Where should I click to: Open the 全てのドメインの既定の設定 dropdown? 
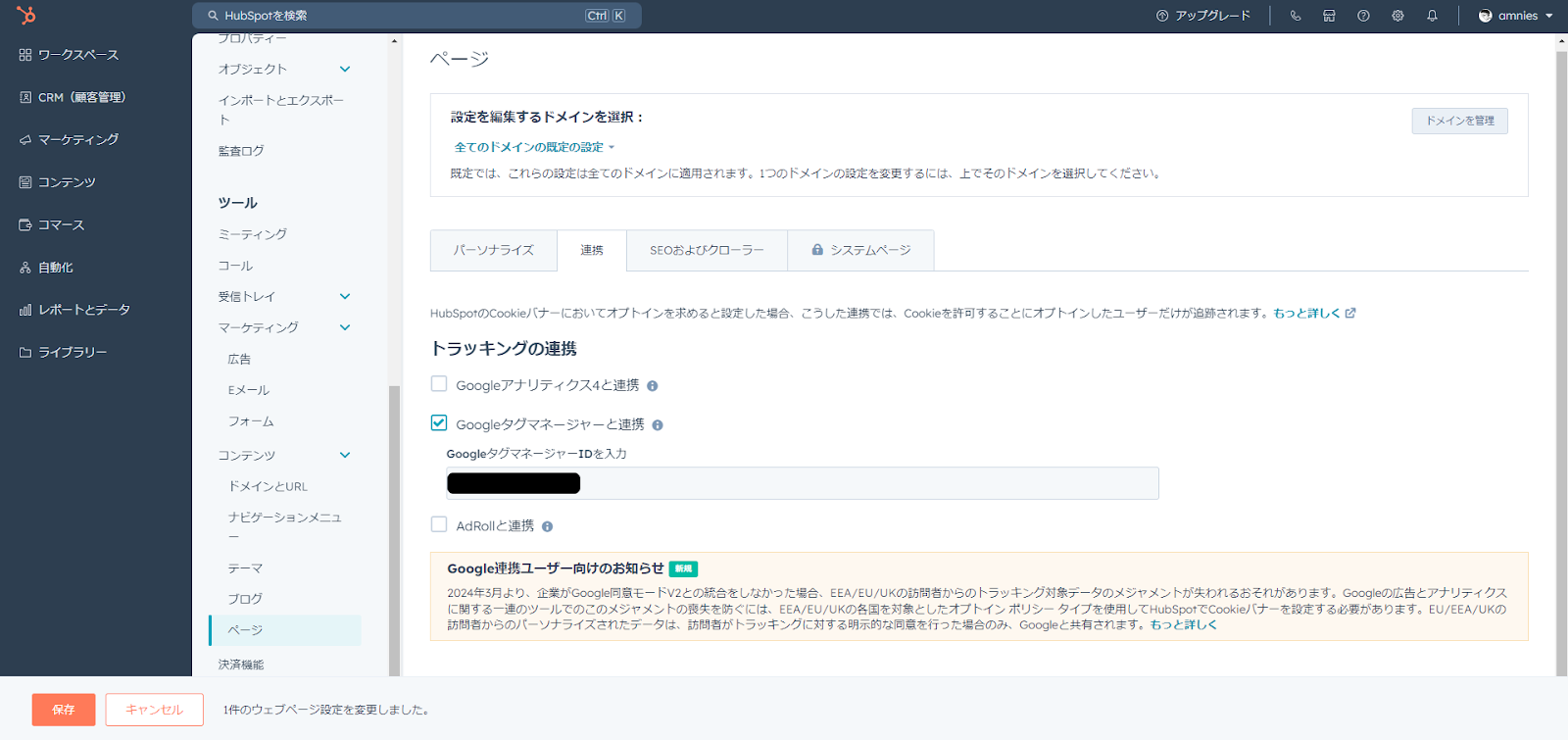[534, 147]
